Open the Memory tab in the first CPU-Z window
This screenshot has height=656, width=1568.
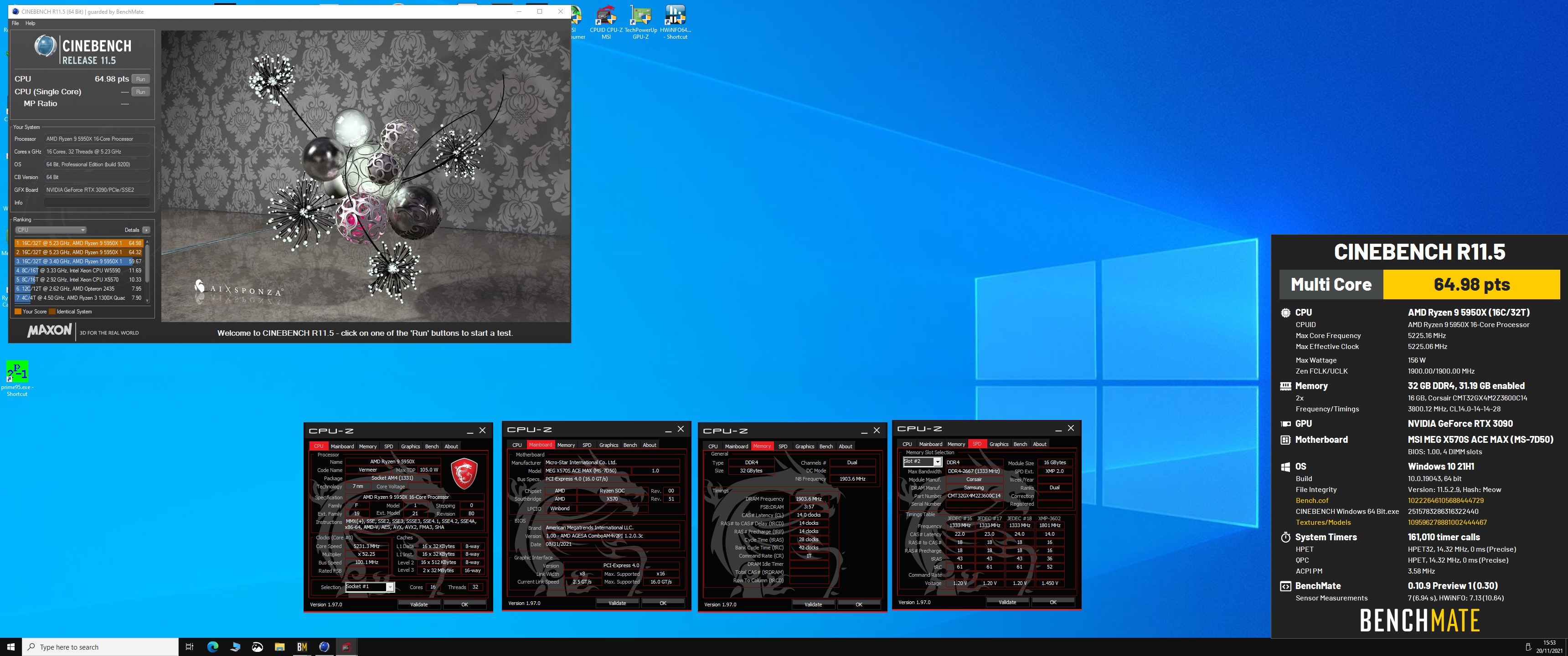[x=368, y=446]
